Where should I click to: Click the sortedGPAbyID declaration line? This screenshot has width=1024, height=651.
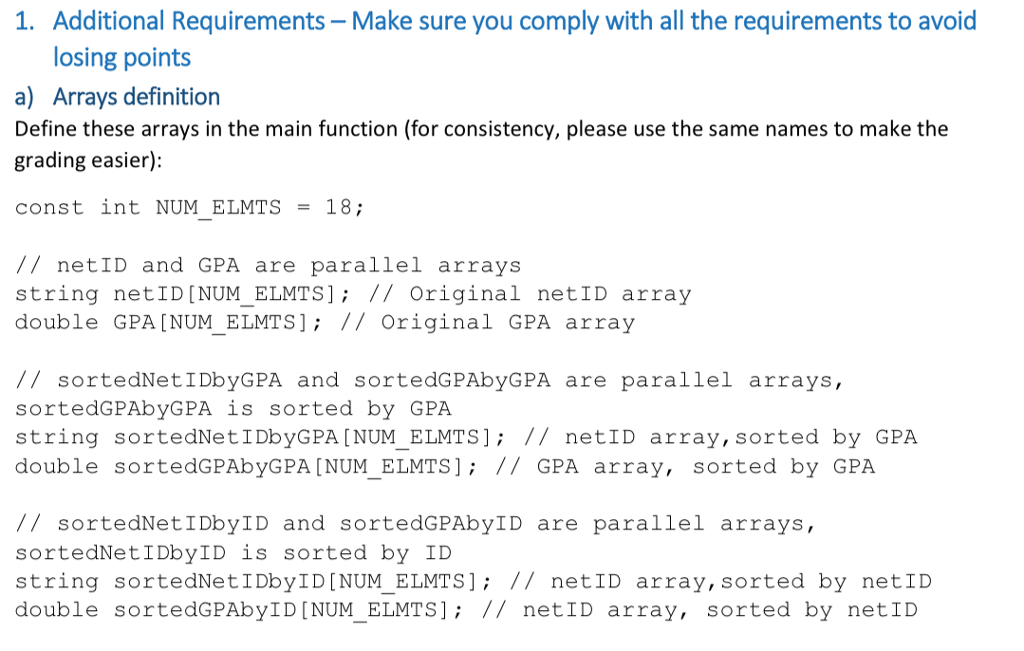225,610
